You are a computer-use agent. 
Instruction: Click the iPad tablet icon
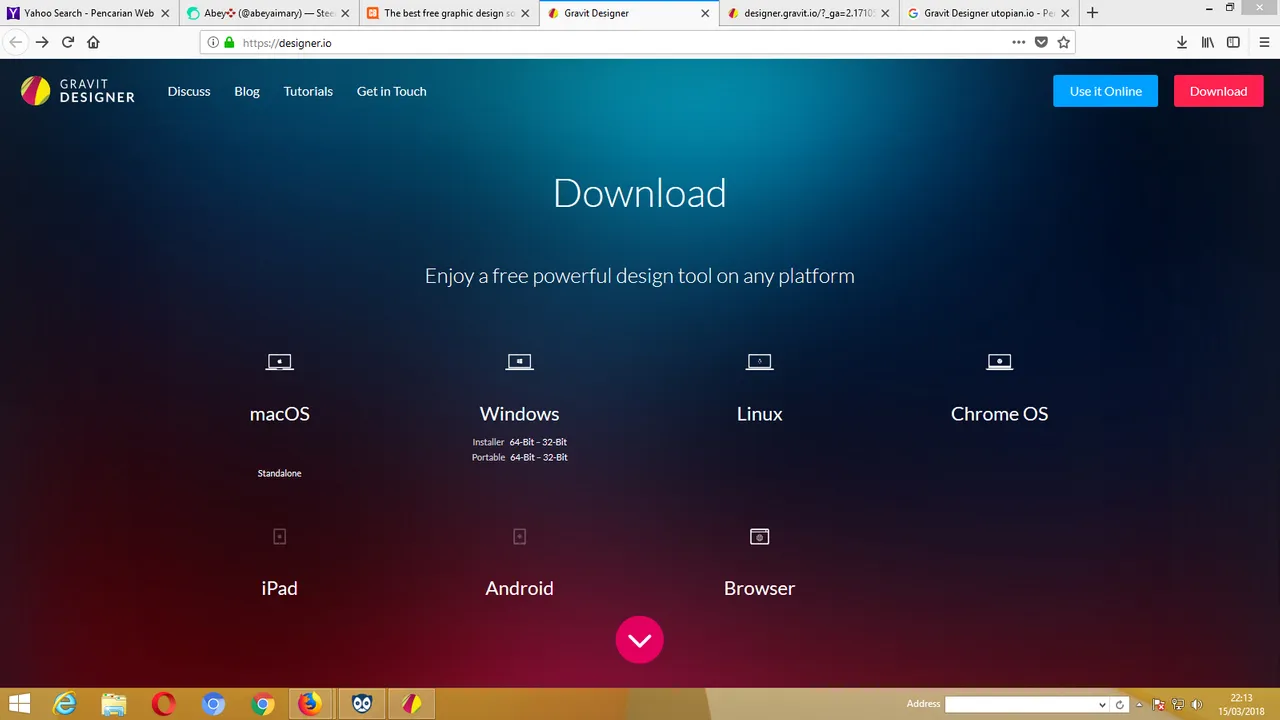pos(279,537)
